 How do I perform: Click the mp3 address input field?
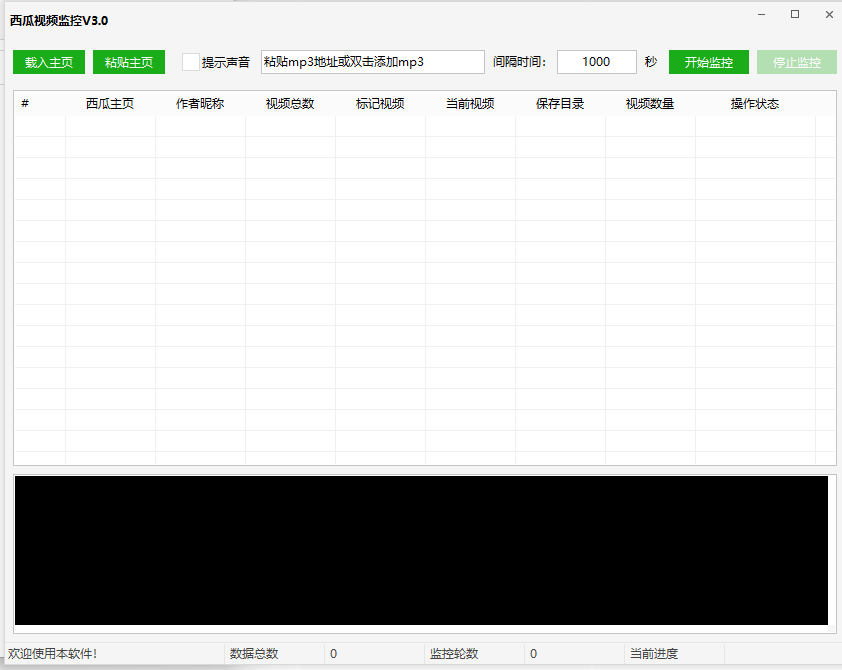click(372, 62)
